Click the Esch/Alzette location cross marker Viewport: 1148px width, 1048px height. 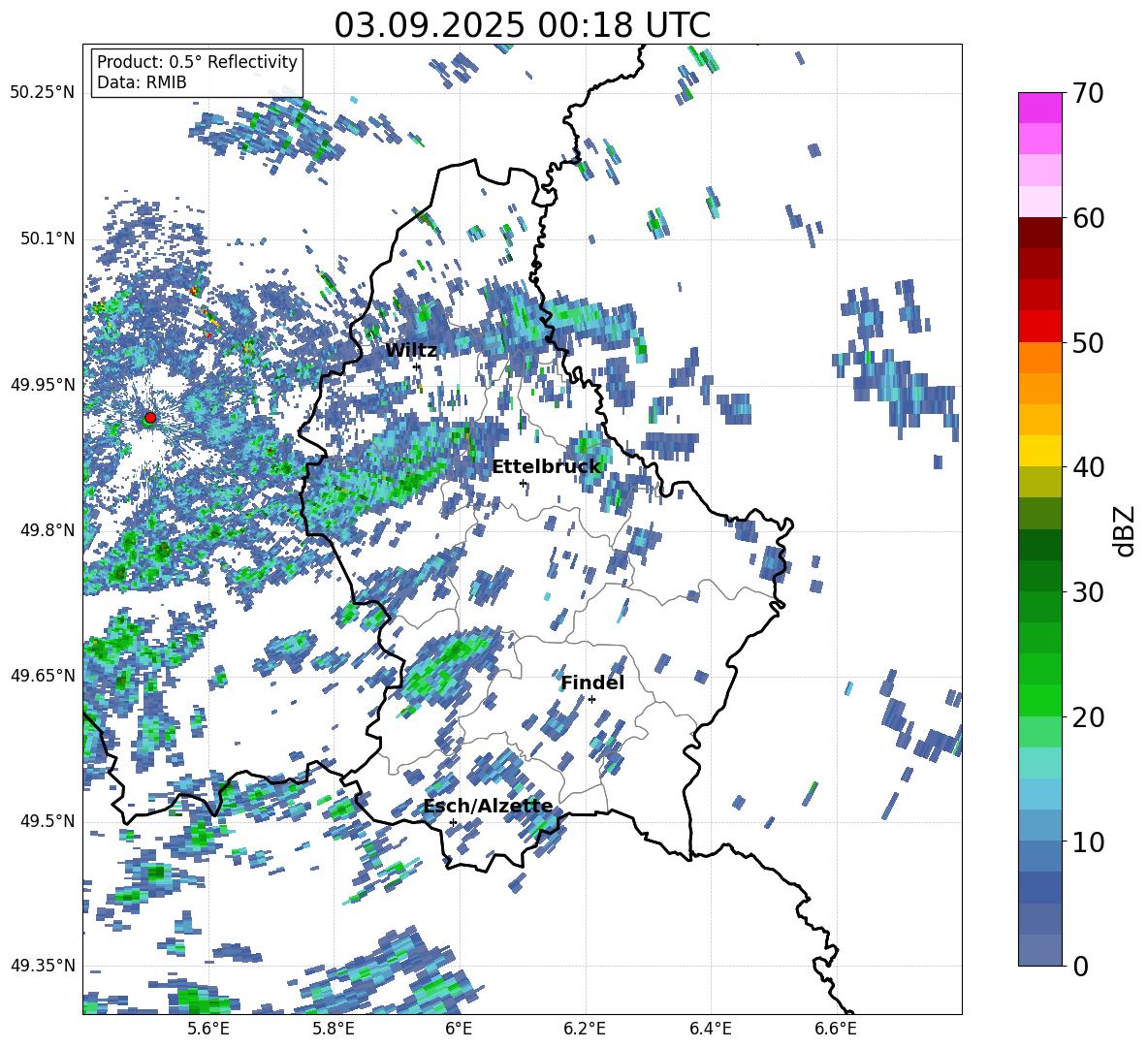453,822
